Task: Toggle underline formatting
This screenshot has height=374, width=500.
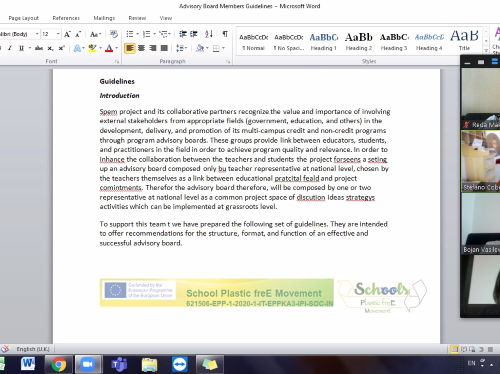Action: point(21,48)
